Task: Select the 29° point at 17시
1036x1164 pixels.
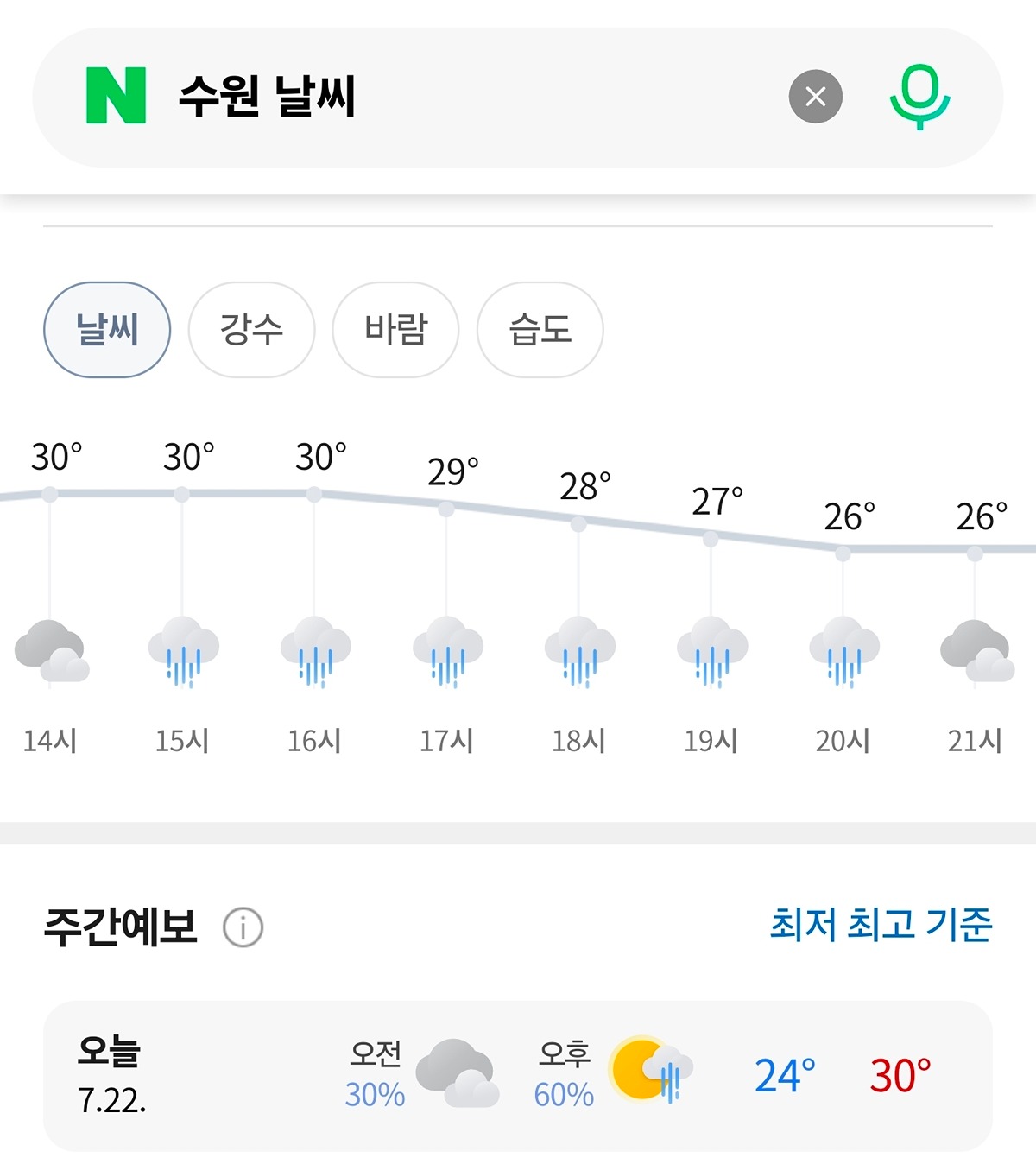Action: (x=446, y=509)
